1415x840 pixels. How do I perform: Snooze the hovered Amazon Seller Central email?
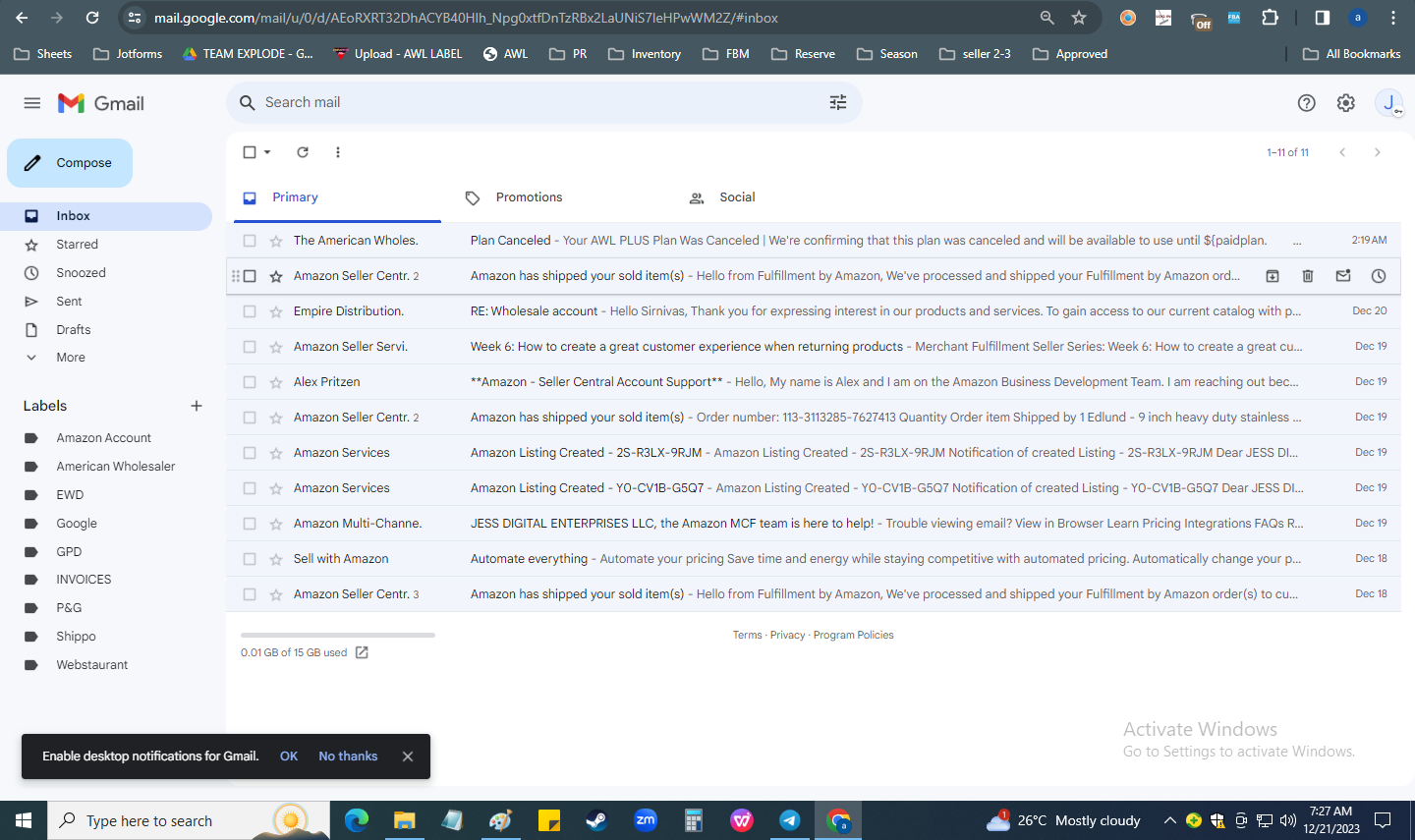[1379, 276]
